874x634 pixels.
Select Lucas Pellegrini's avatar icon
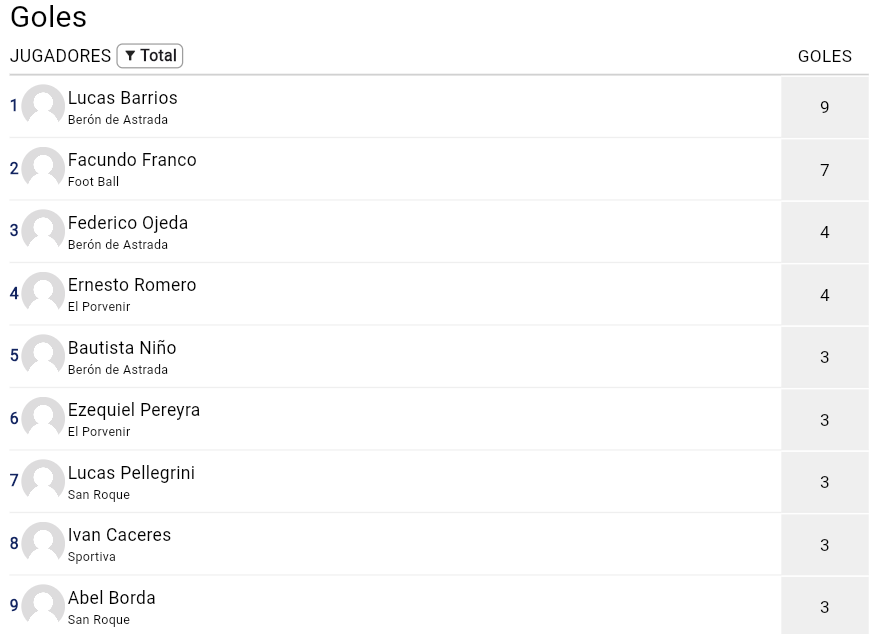coord(43,481)
